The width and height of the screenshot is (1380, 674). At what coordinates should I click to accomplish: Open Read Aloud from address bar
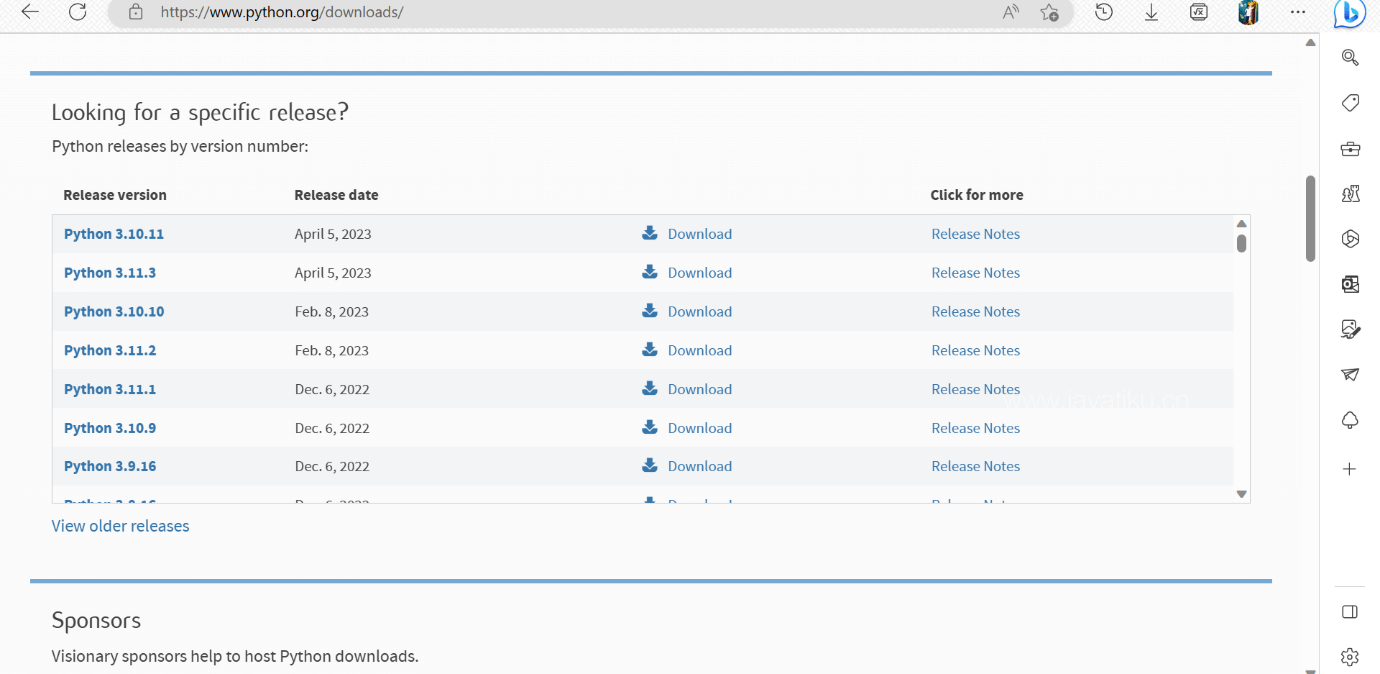pyautogui.click(x=1011, y=12)
